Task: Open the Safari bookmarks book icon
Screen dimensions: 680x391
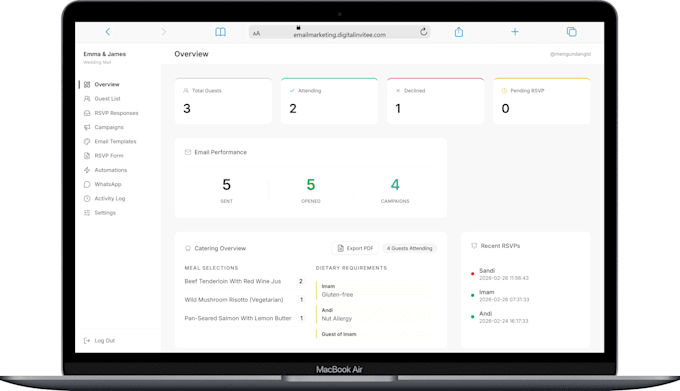Action: click(220, 32)
